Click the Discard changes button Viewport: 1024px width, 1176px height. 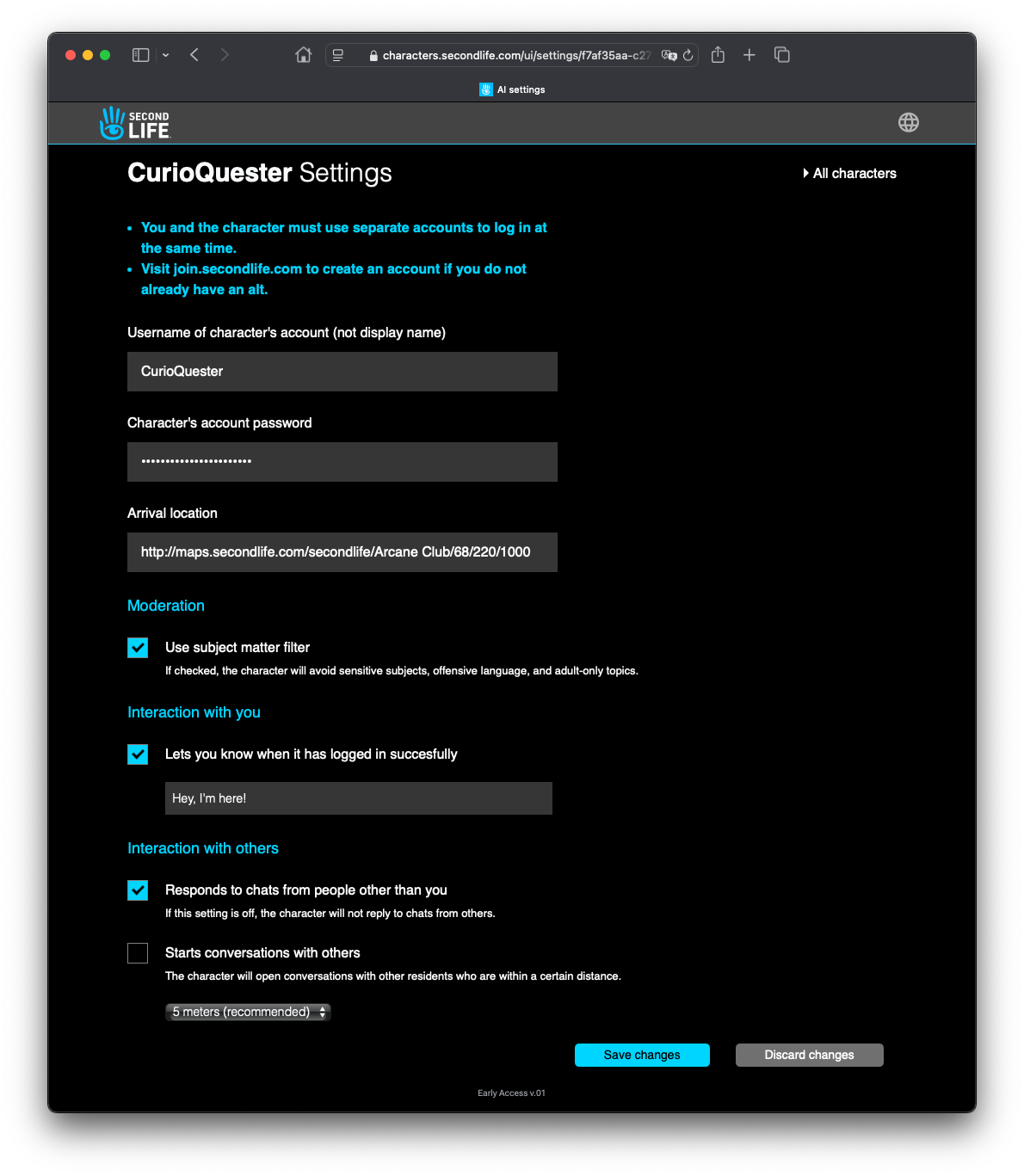pyautogui.click(x=810, y=1055)
